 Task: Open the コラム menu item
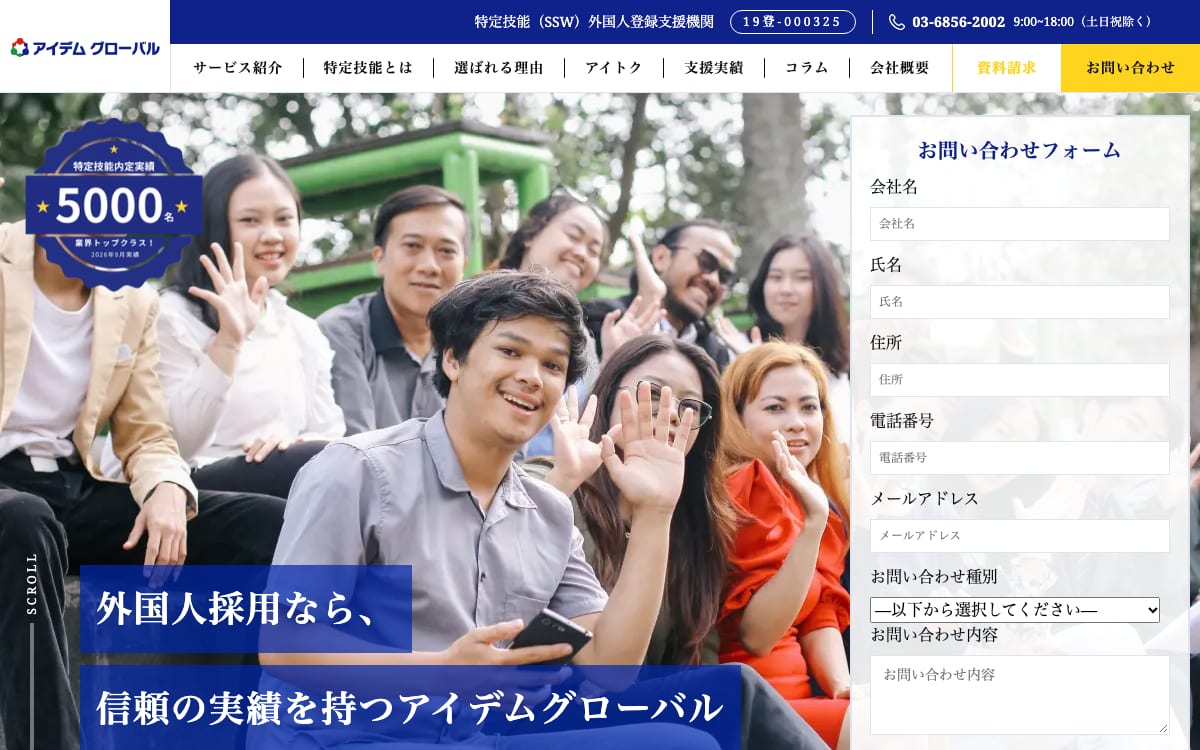807,68
